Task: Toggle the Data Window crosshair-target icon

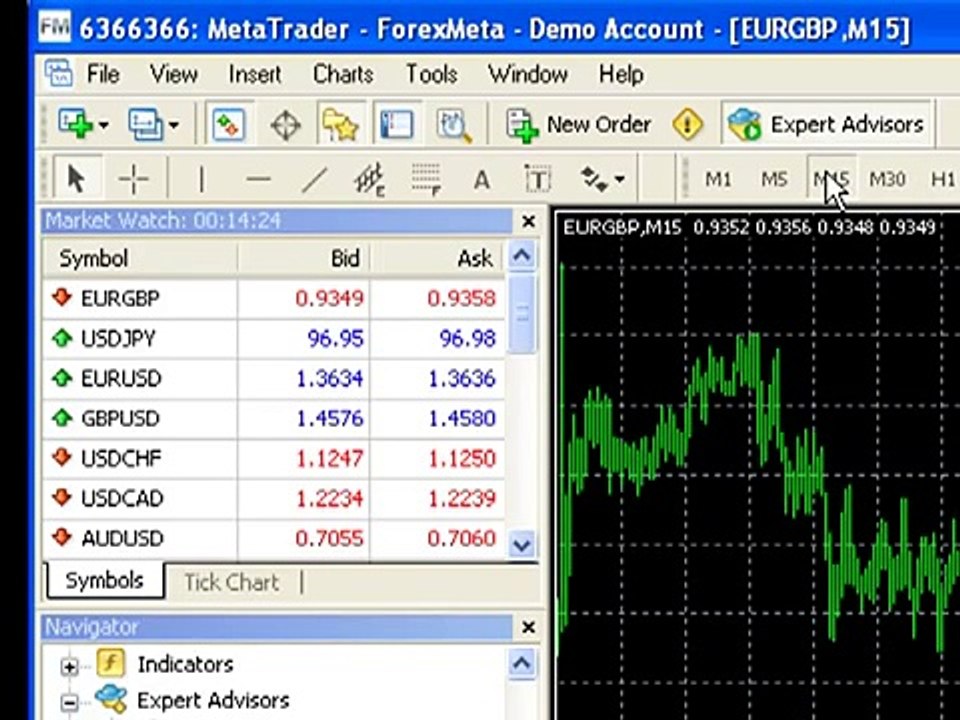Action: coord(285,125)
